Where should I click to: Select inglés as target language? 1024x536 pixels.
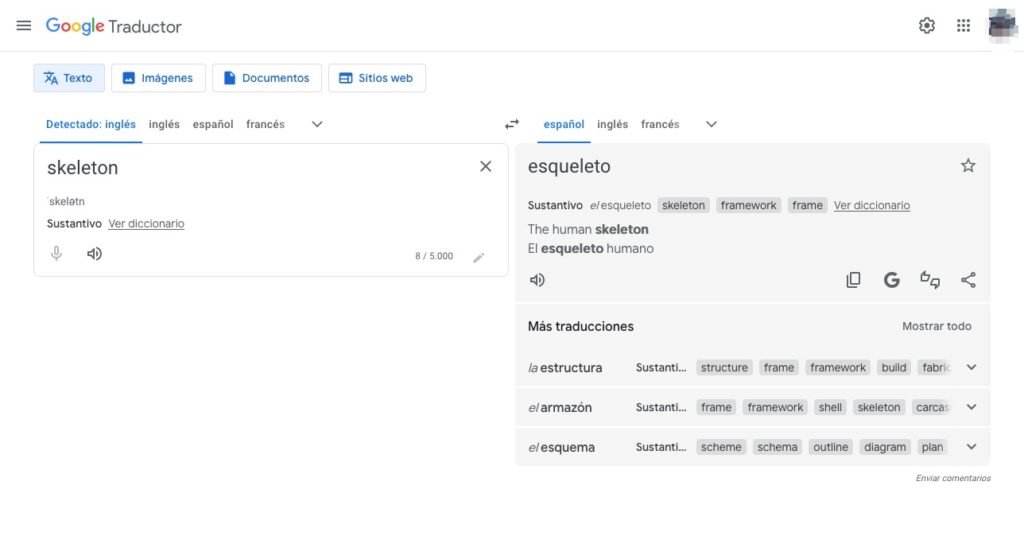[613, 124]
